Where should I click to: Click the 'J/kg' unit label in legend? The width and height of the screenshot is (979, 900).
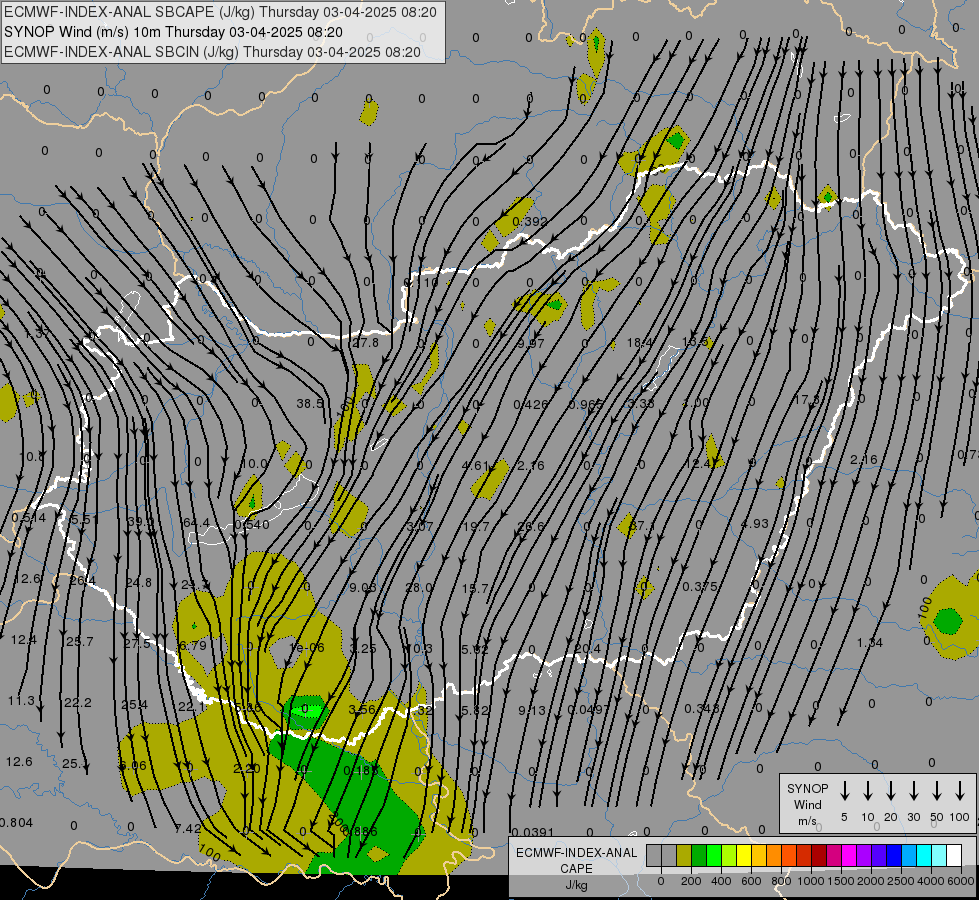pyautogui.click(x=576, y=885)
